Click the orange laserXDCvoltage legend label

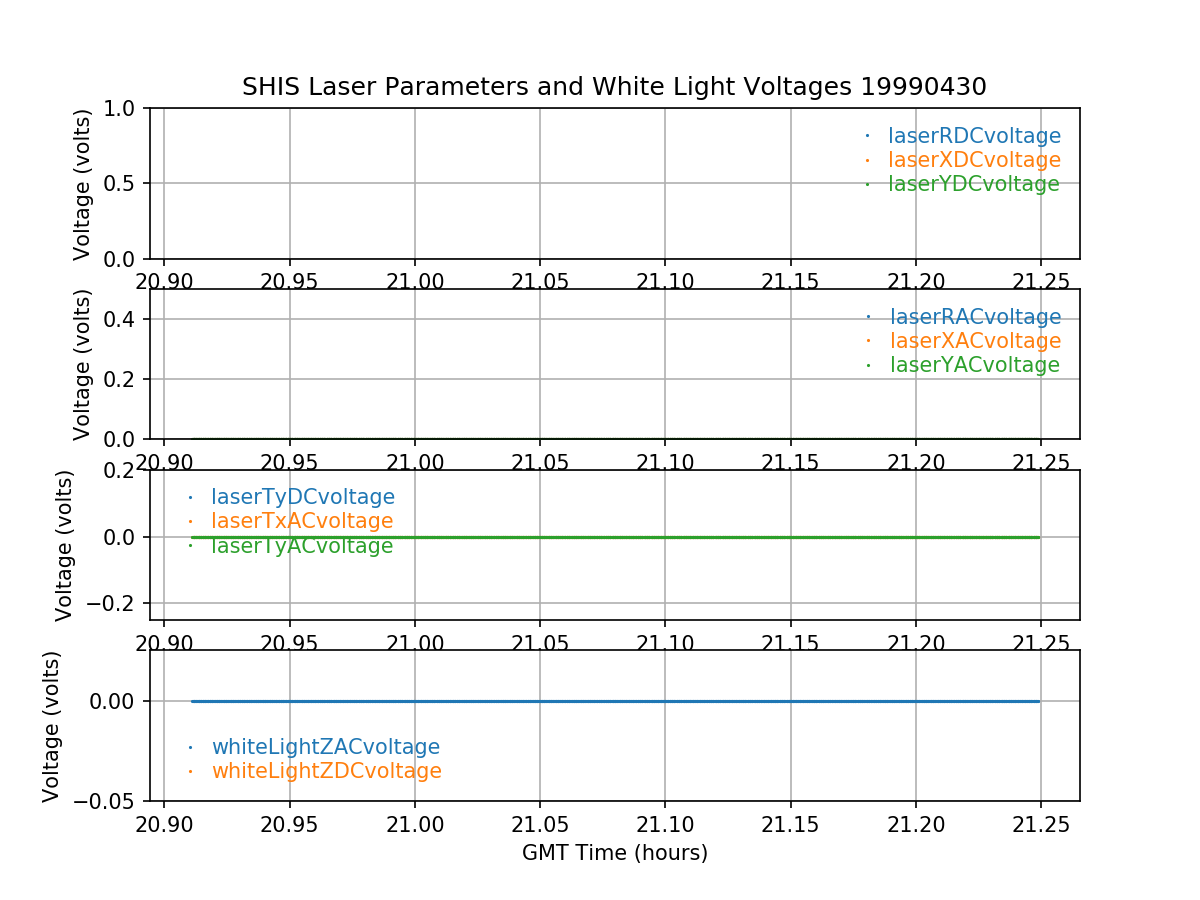pyautogui.click(x=974, y=160)
